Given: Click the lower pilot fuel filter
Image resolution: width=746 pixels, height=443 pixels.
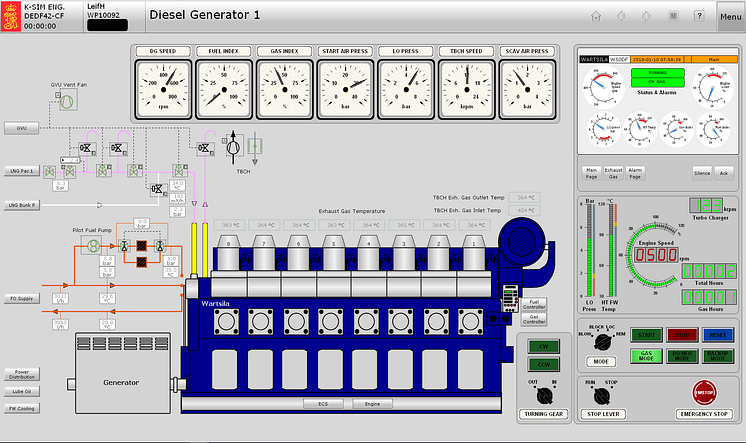Looking at the screenshot, I should [141, 261].
